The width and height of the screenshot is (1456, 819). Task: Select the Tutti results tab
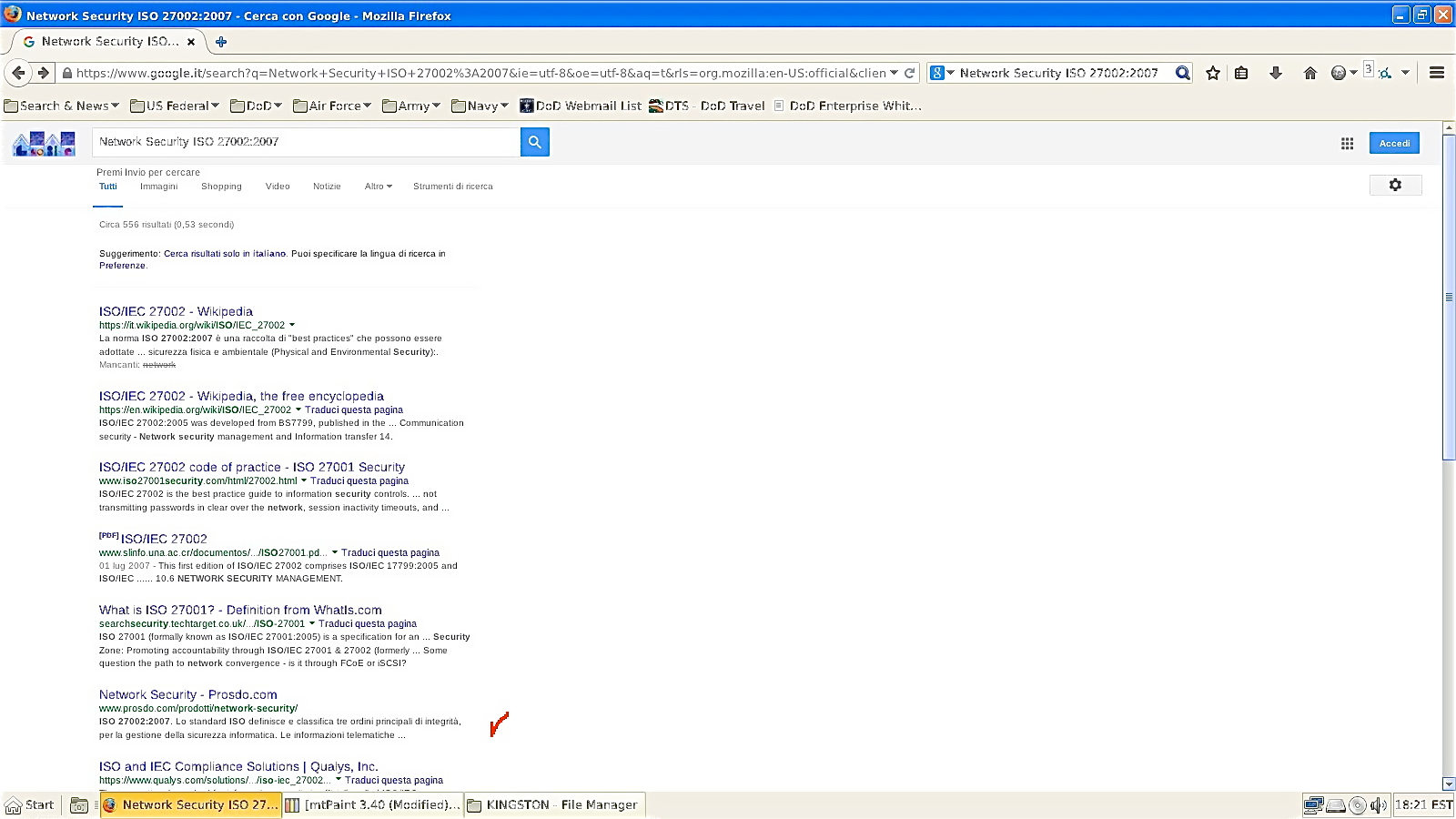coord(108,187)
